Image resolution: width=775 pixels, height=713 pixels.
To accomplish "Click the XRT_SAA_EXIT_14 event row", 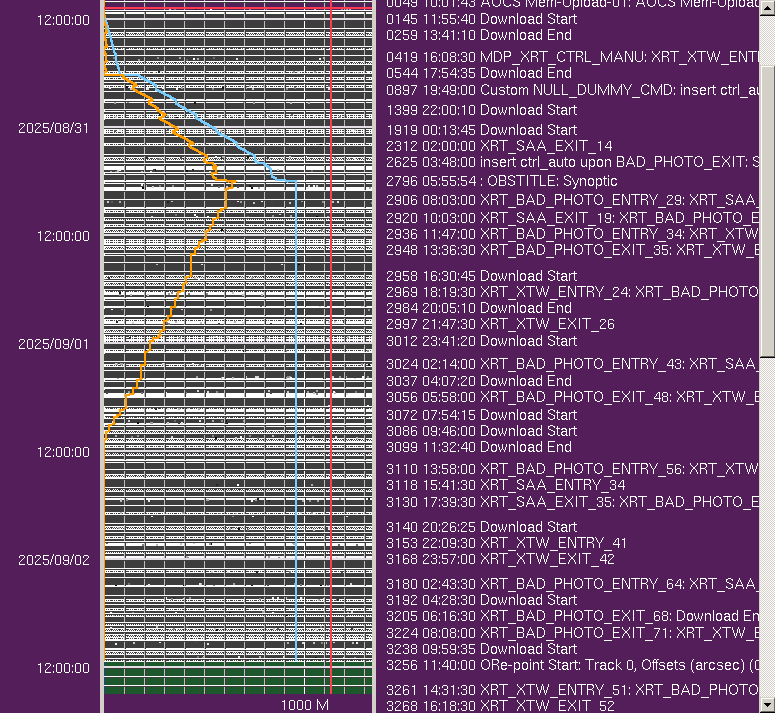I will pyautogui.click(x=499, y=146).
